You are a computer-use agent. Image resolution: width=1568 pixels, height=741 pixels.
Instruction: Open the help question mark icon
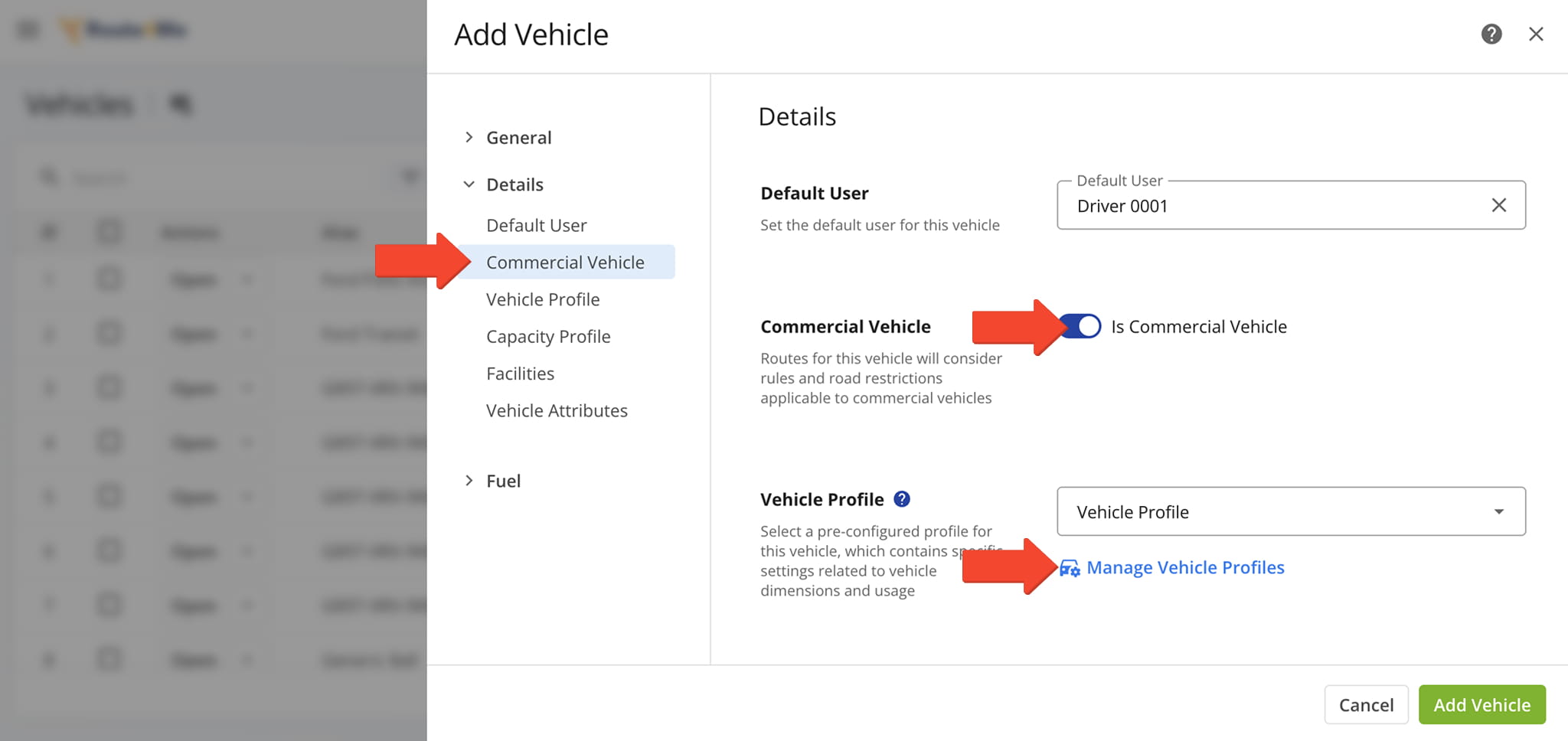point(1491,34)
